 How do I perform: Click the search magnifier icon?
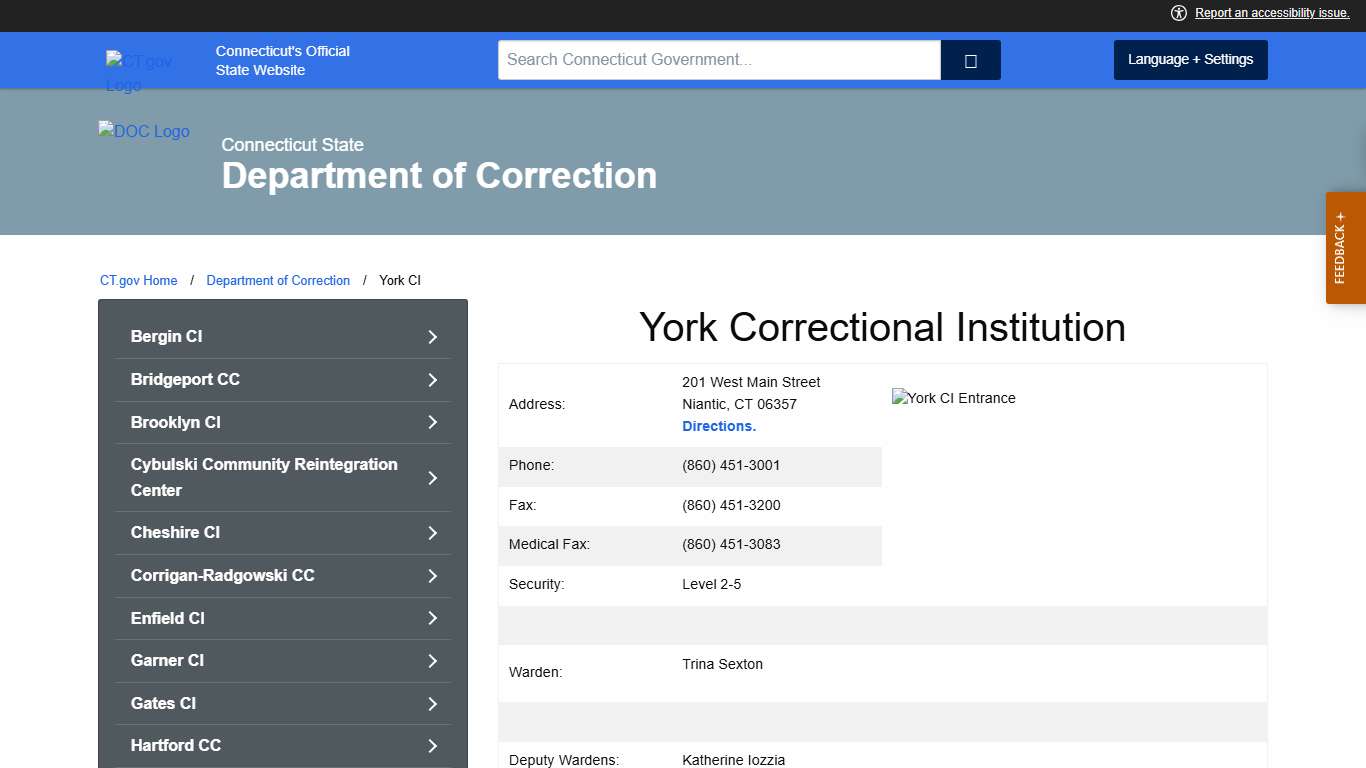click(x=969, y=60)
